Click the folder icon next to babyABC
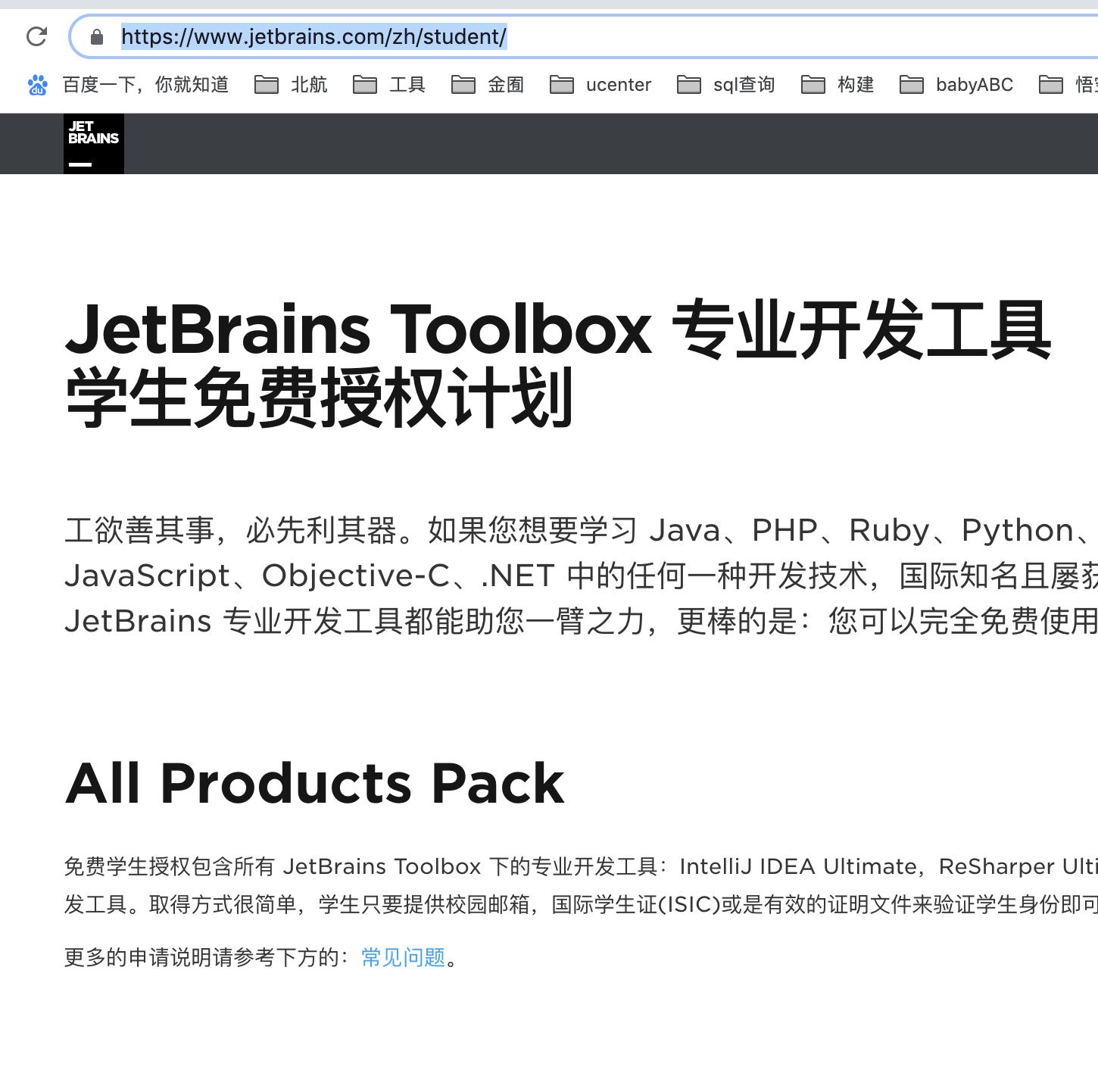This screenshot has width=1098, height=1092. pos(911,85)
